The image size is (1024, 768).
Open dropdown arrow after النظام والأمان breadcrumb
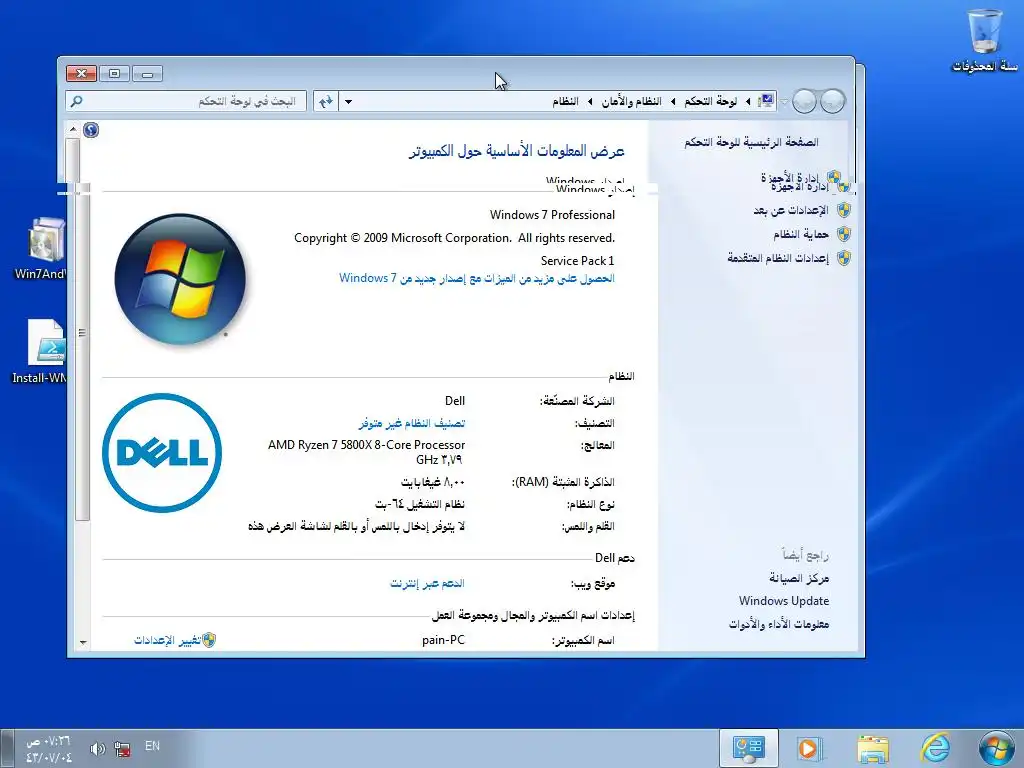tap(590, 101)
